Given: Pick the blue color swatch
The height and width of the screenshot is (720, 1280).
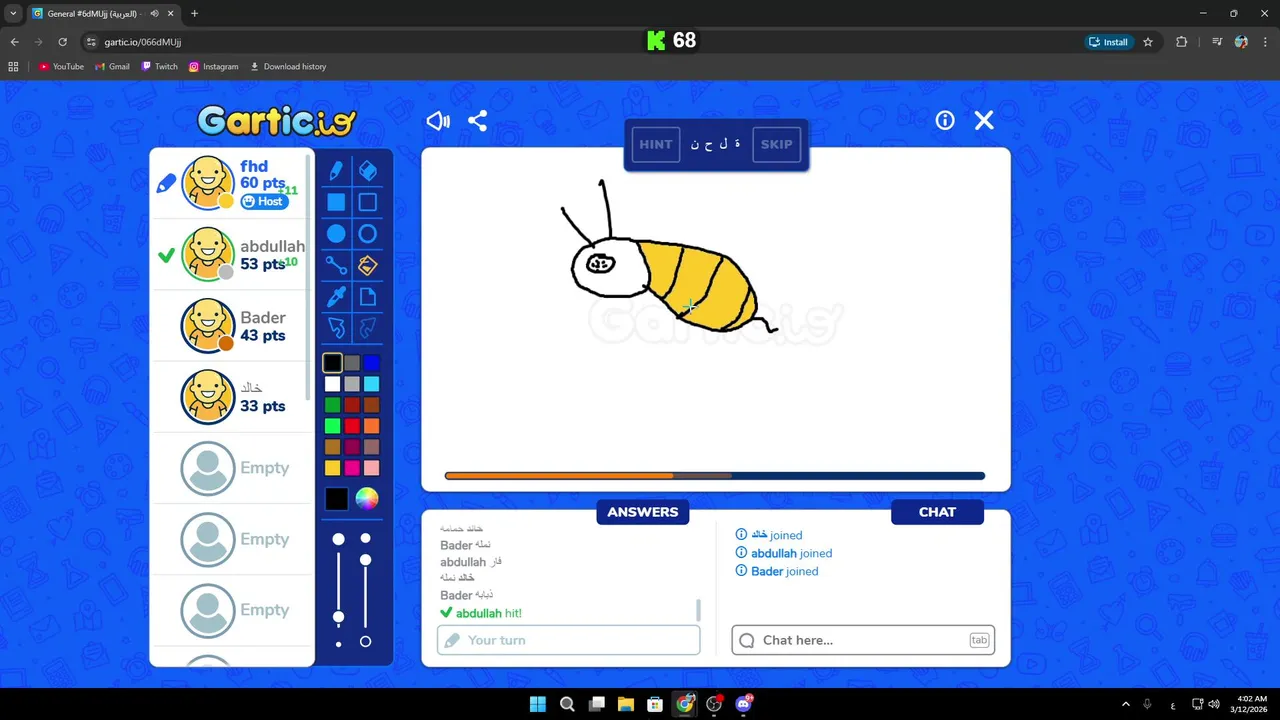Looking at the screenshot, I should [372, 363].
